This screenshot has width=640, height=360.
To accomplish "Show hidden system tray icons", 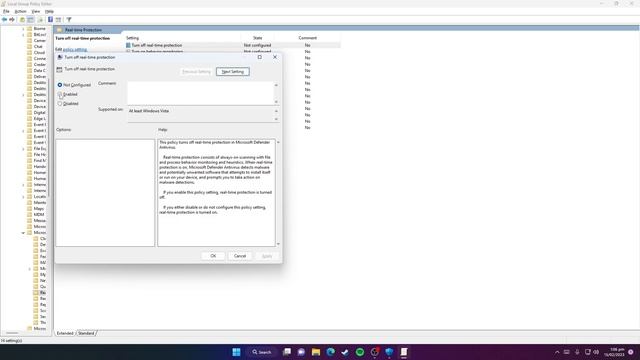I will tap(557, 352).
